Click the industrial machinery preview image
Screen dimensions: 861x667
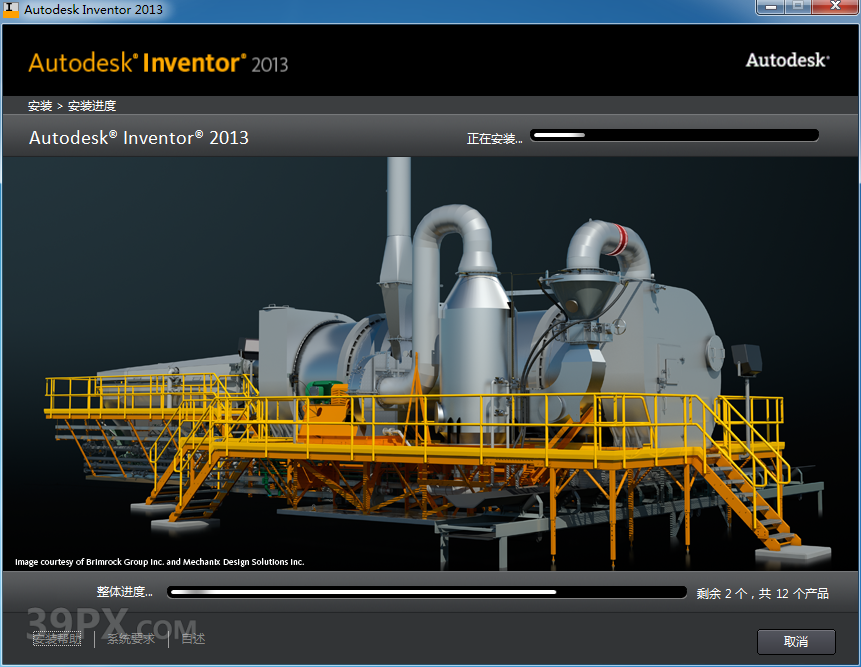pyautogui.click(x=430, y=360)
